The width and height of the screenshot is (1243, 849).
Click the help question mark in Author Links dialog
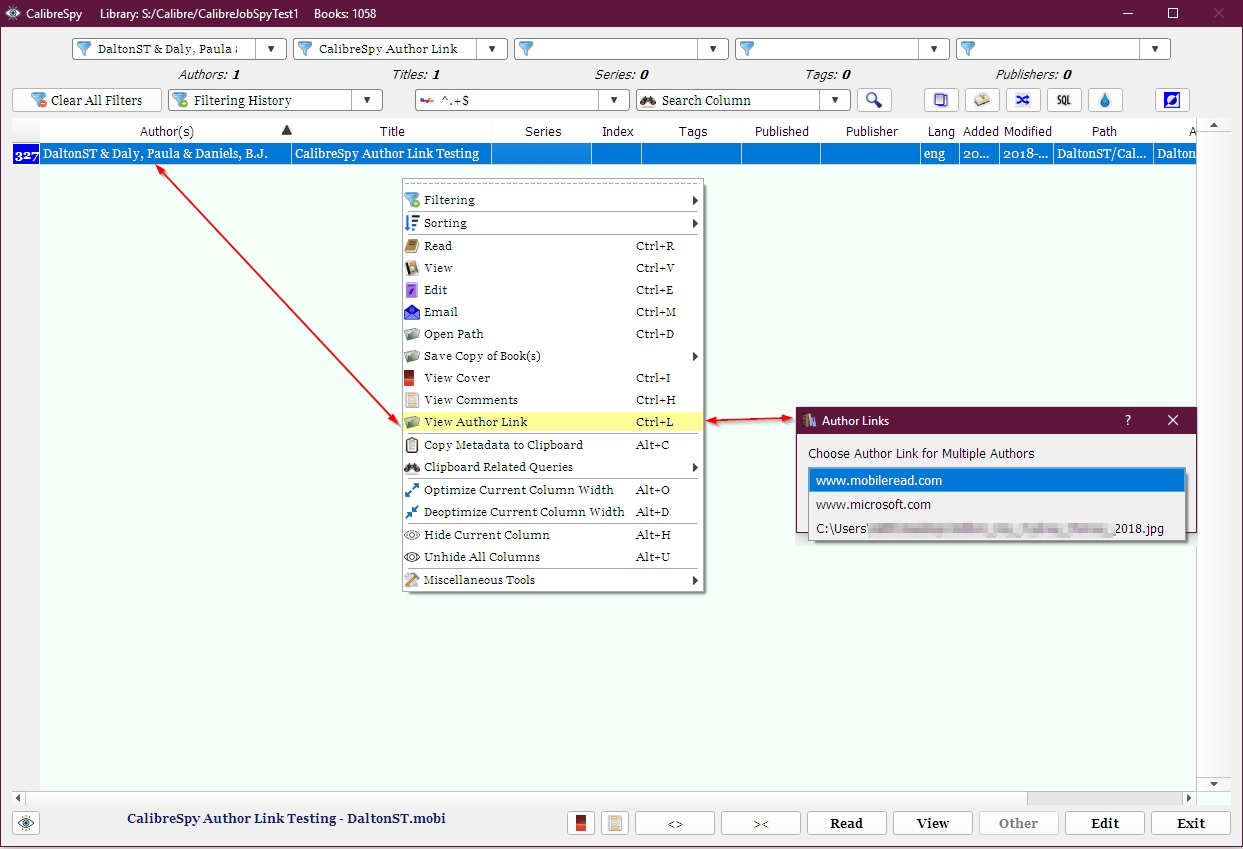pyautogui.click(x=1128, y=421)
